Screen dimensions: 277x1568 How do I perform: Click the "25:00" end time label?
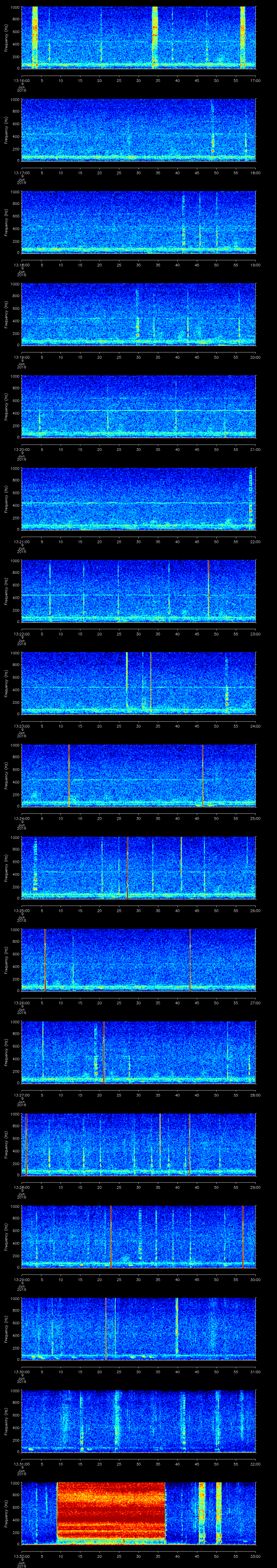(255, 818)
